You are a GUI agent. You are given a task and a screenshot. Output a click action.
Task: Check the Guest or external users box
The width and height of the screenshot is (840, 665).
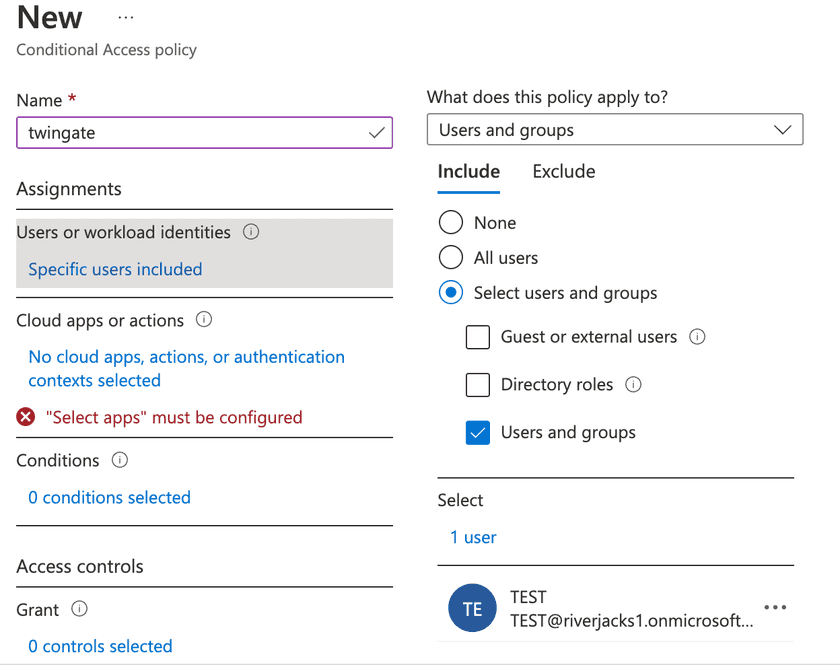tap(478, 337)
